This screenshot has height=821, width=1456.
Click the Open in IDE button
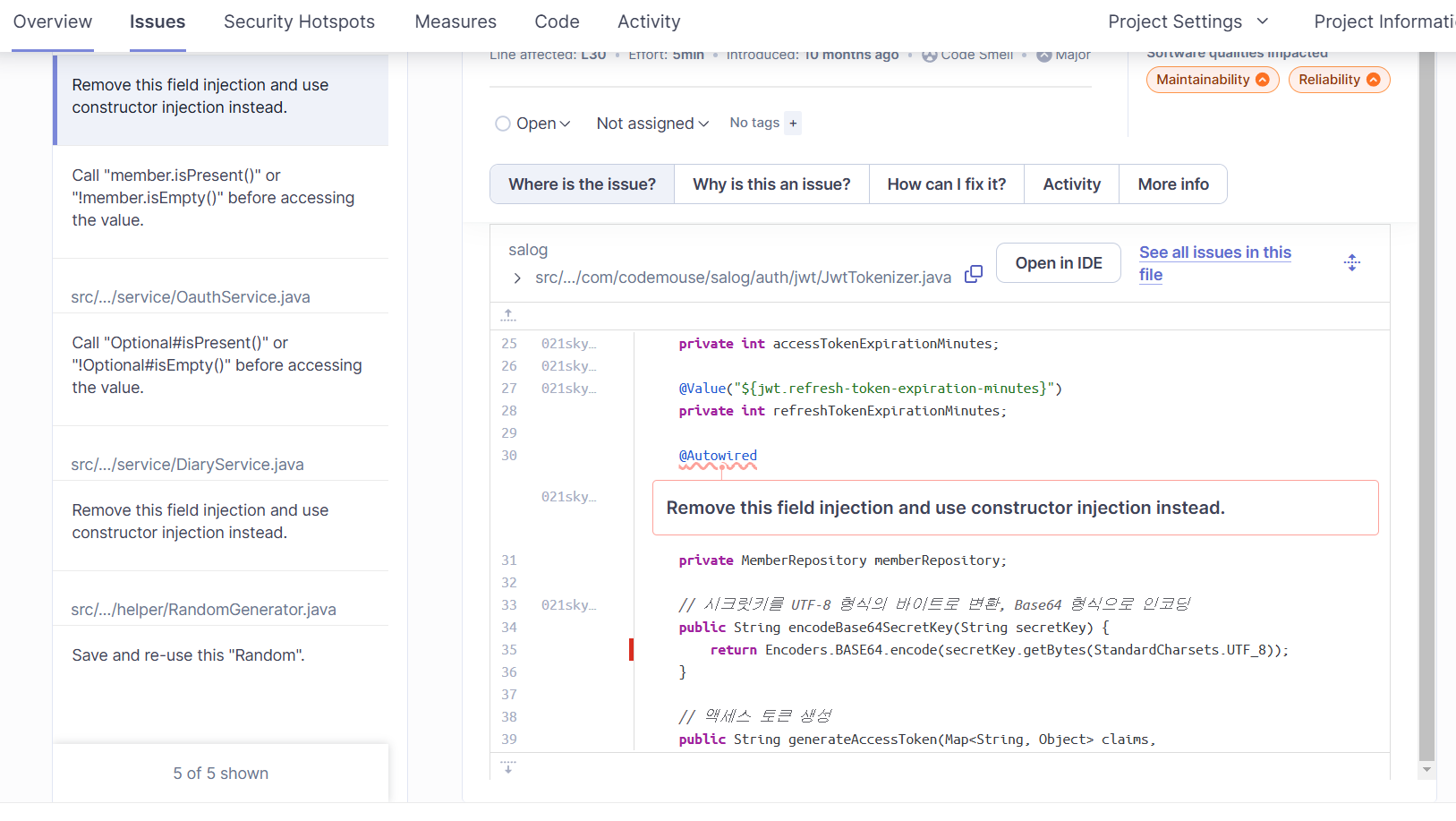(x=1059, y=263)
